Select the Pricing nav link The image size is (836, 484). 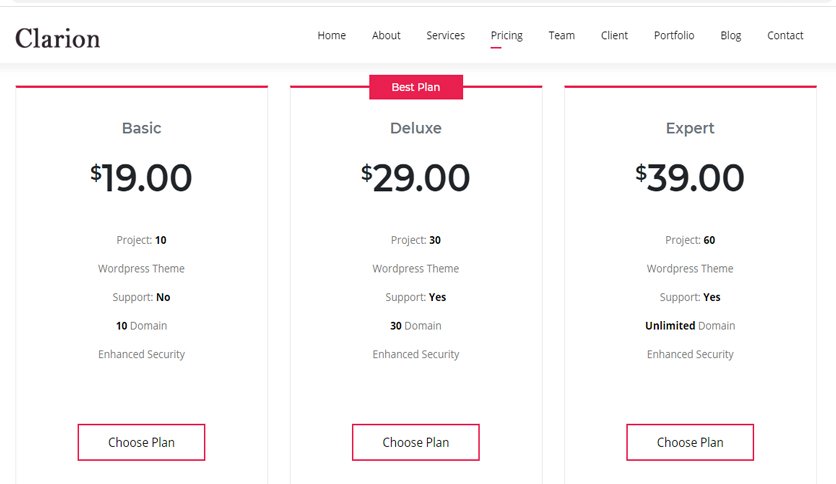[507, 35]
